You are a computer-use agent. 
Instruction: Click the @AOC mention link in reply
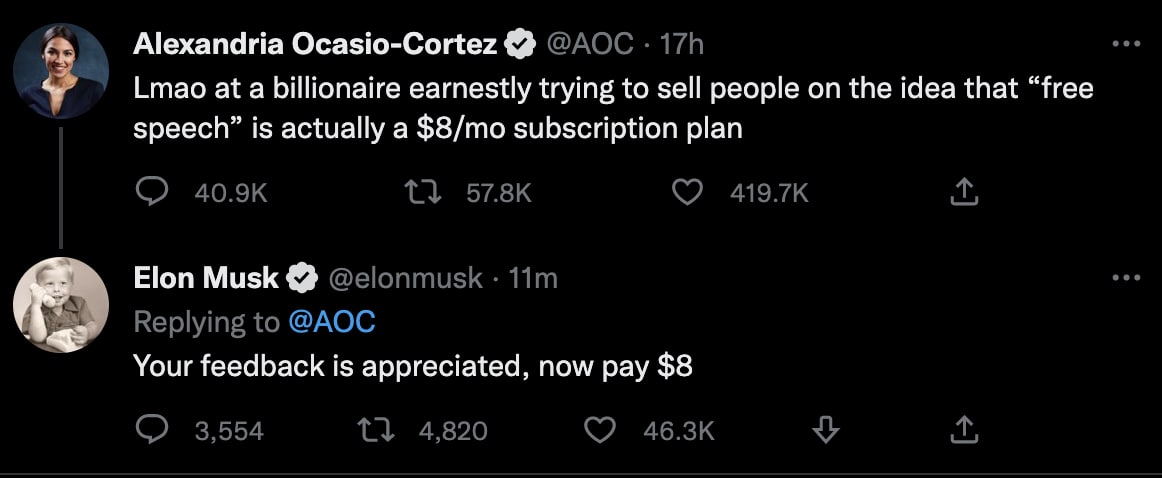[330, 322]
